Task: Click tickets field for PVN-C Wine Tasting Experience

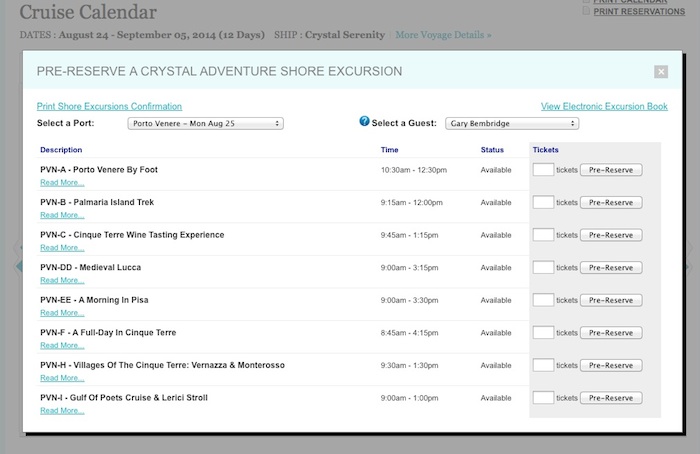Action: pos(543,235)
